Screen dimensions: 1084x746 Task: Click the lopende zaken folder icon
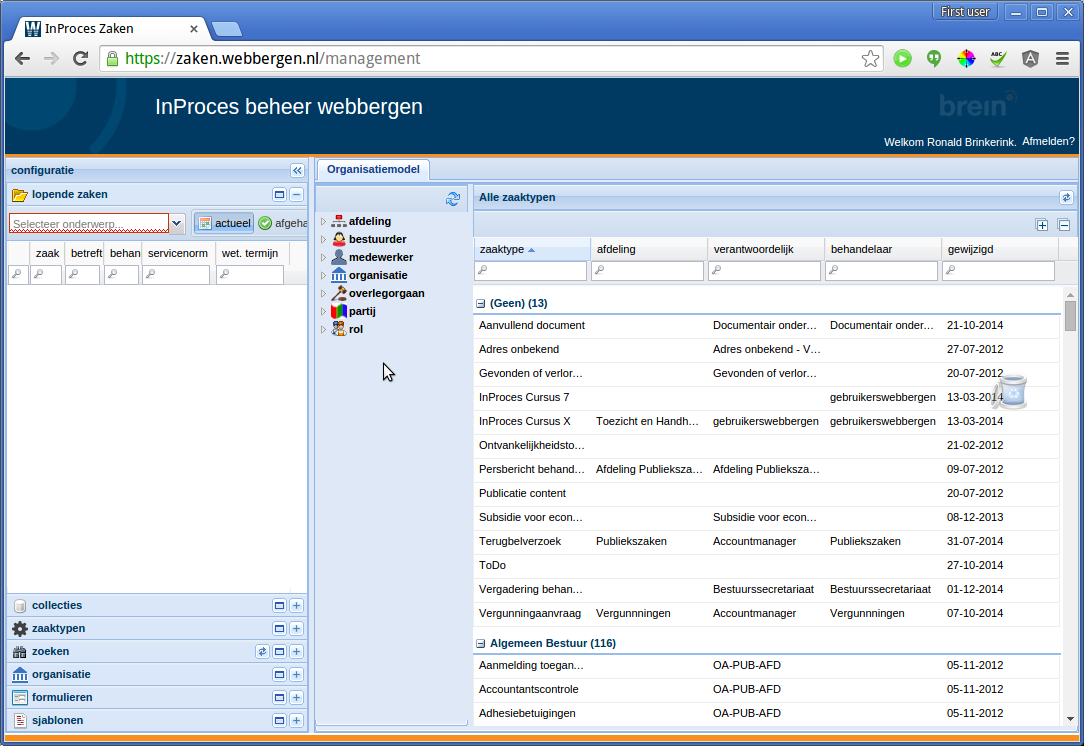[19, 195]
